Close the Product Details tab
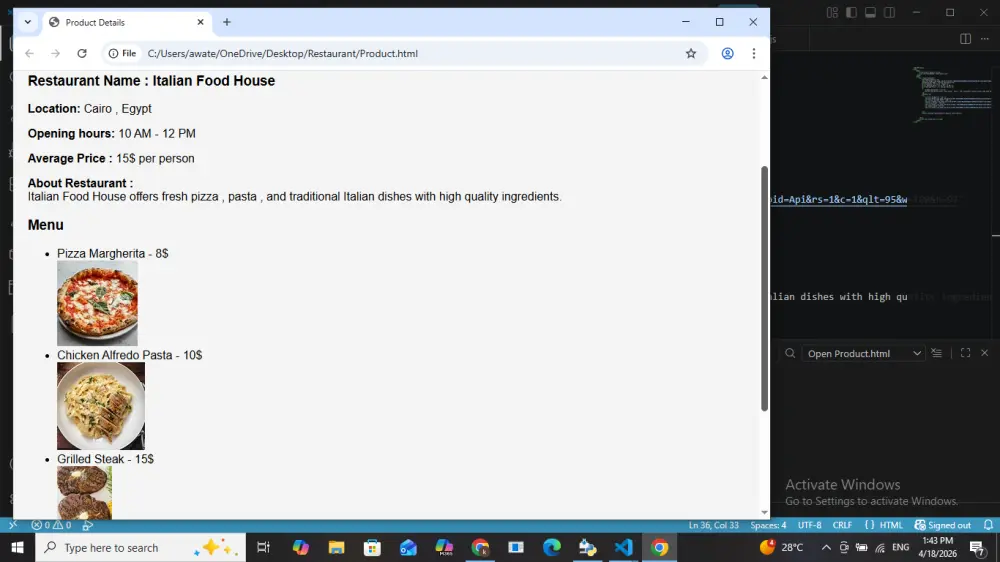This screenshot has width=1000, height=562. pos(200,22)
